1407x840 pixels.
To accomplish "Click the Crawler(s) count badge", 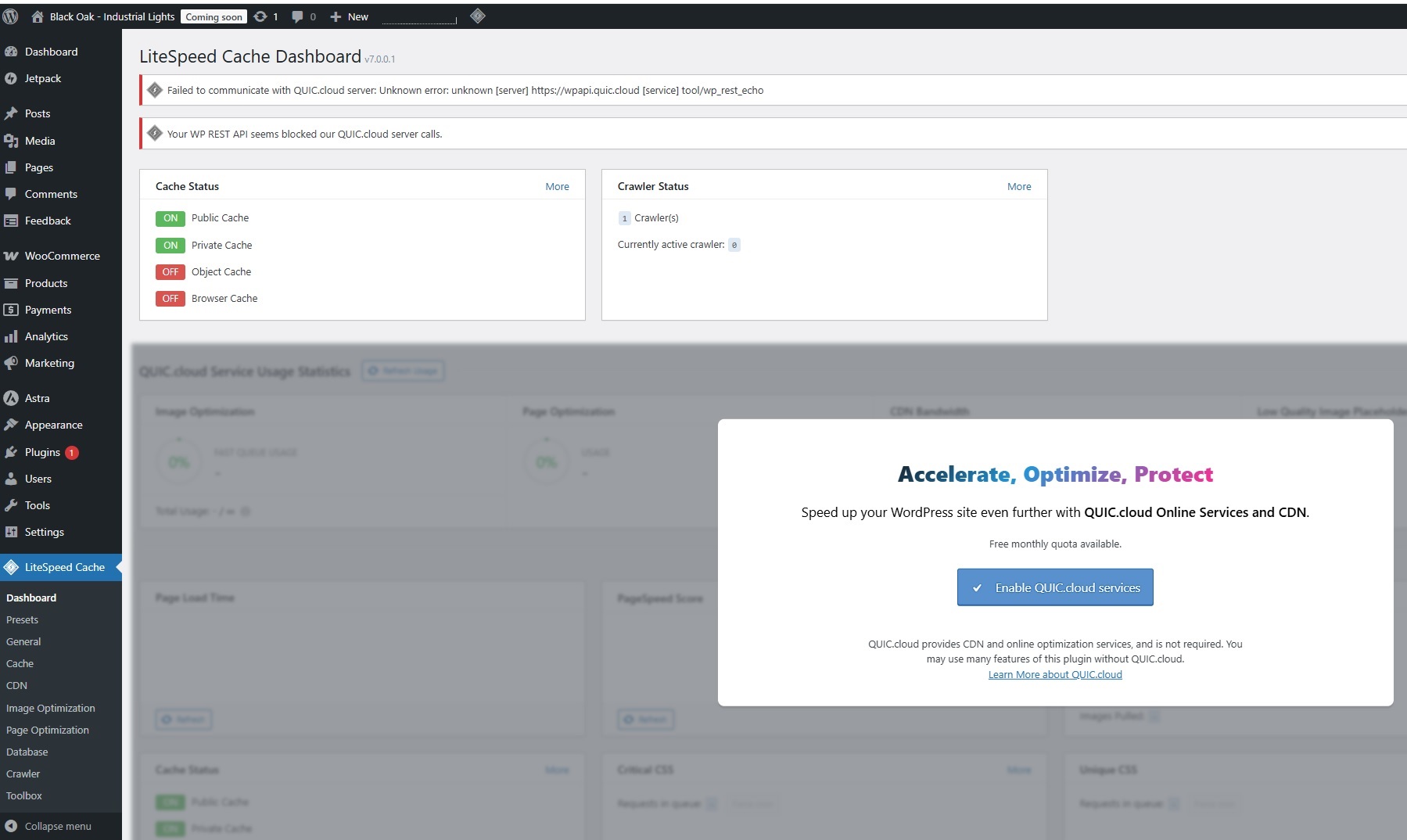I will (624, 218).
